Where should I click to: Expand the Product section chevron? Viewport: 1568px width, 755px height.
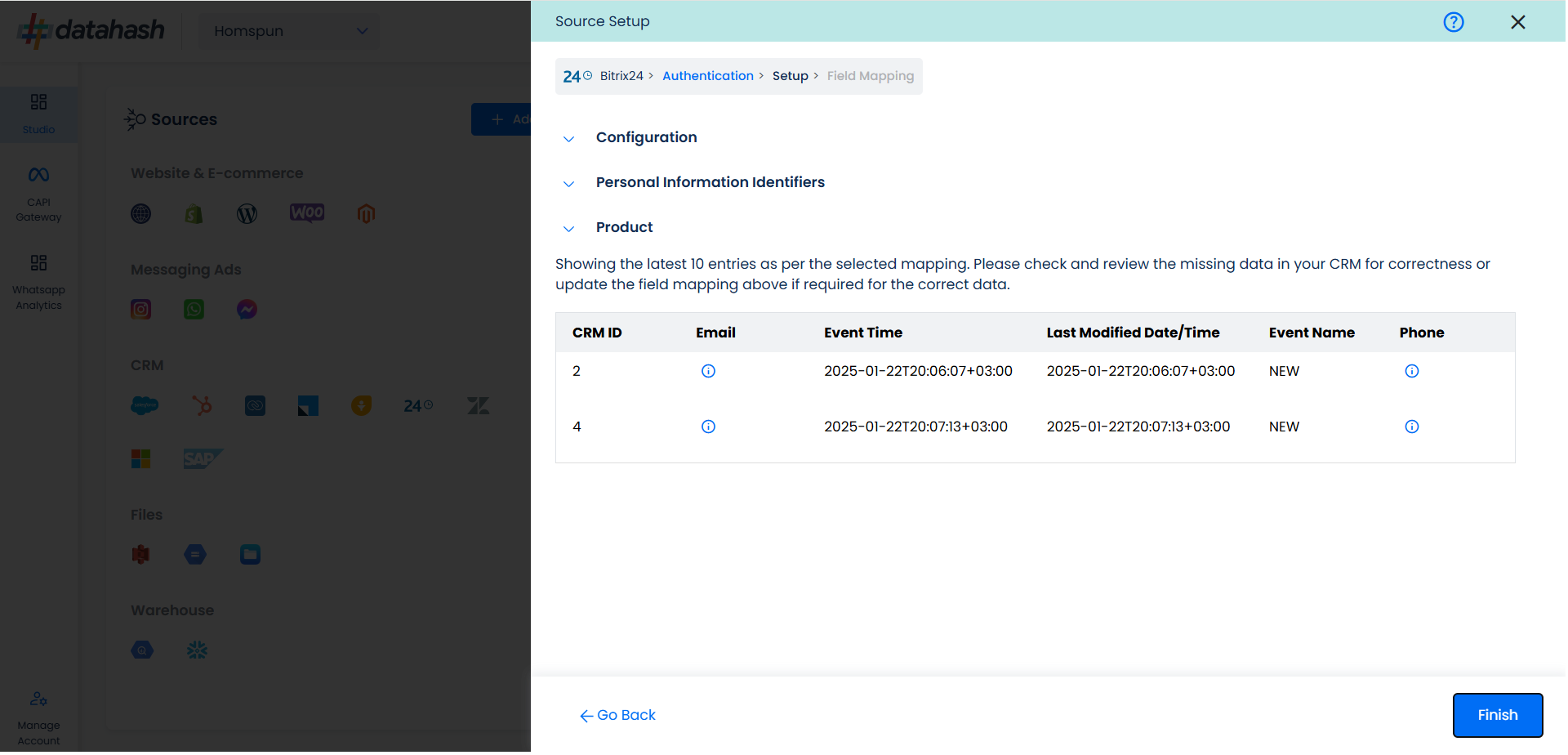point(569,229)
